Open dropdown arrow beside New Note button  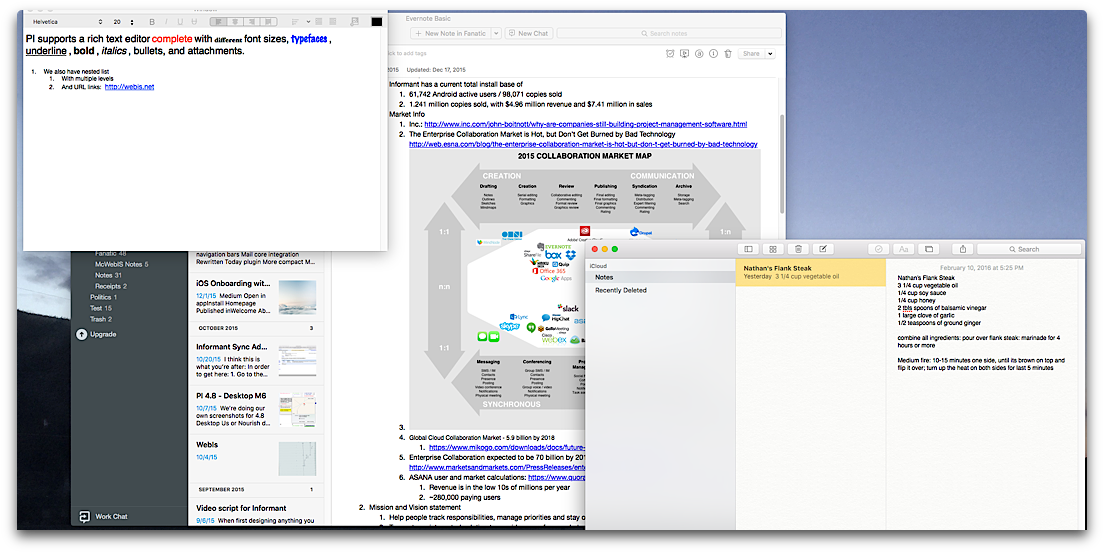pyautogui.click(x=496, y=33)
